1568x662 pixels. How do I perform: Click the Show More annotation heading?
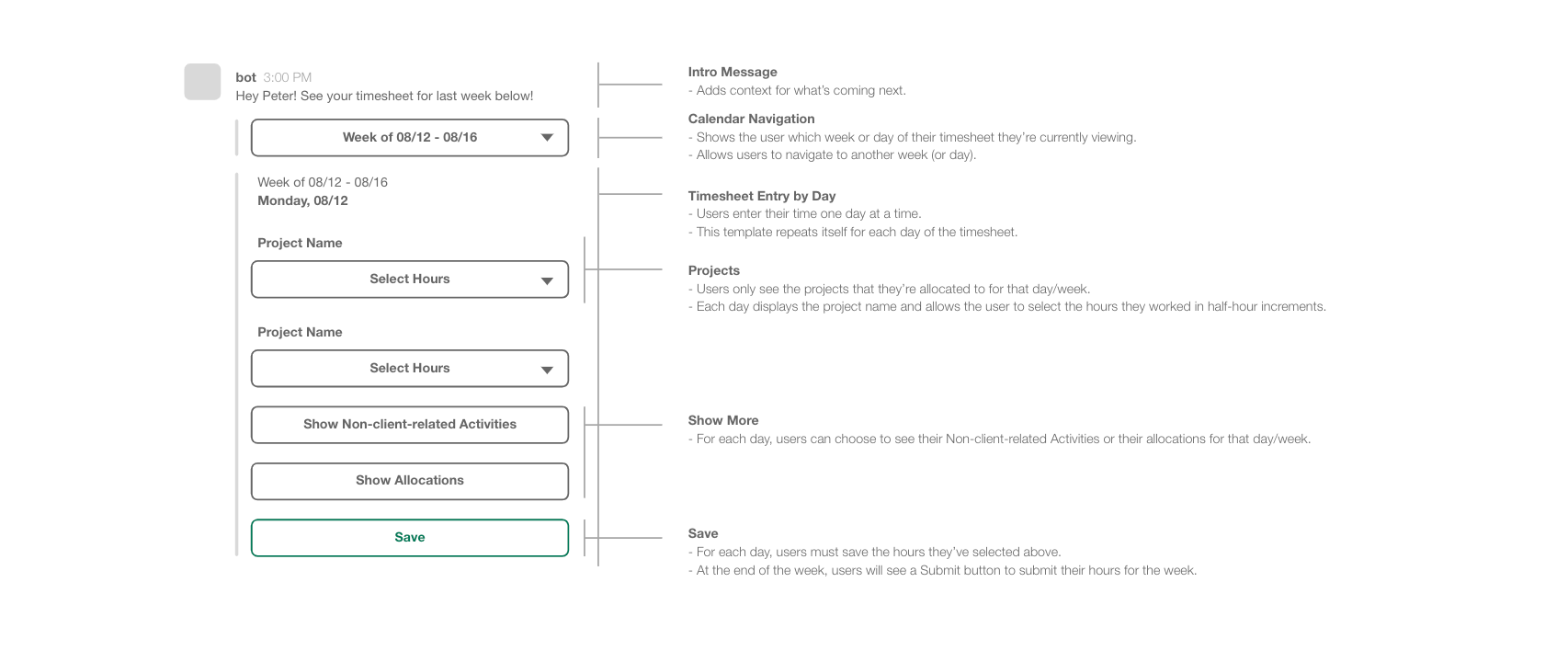coord(723,420)
